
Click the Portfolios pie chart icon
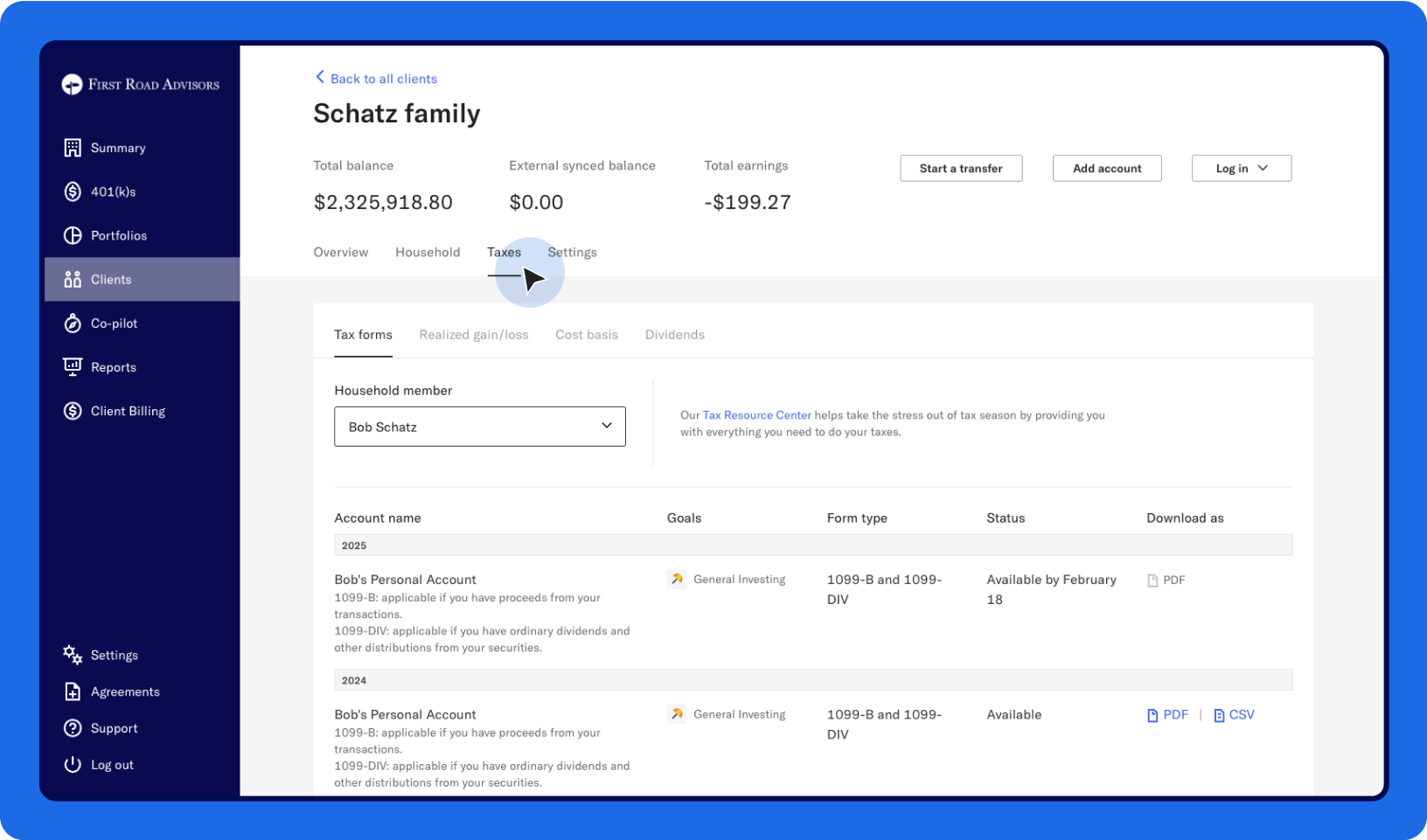click(x=73, y=235)
